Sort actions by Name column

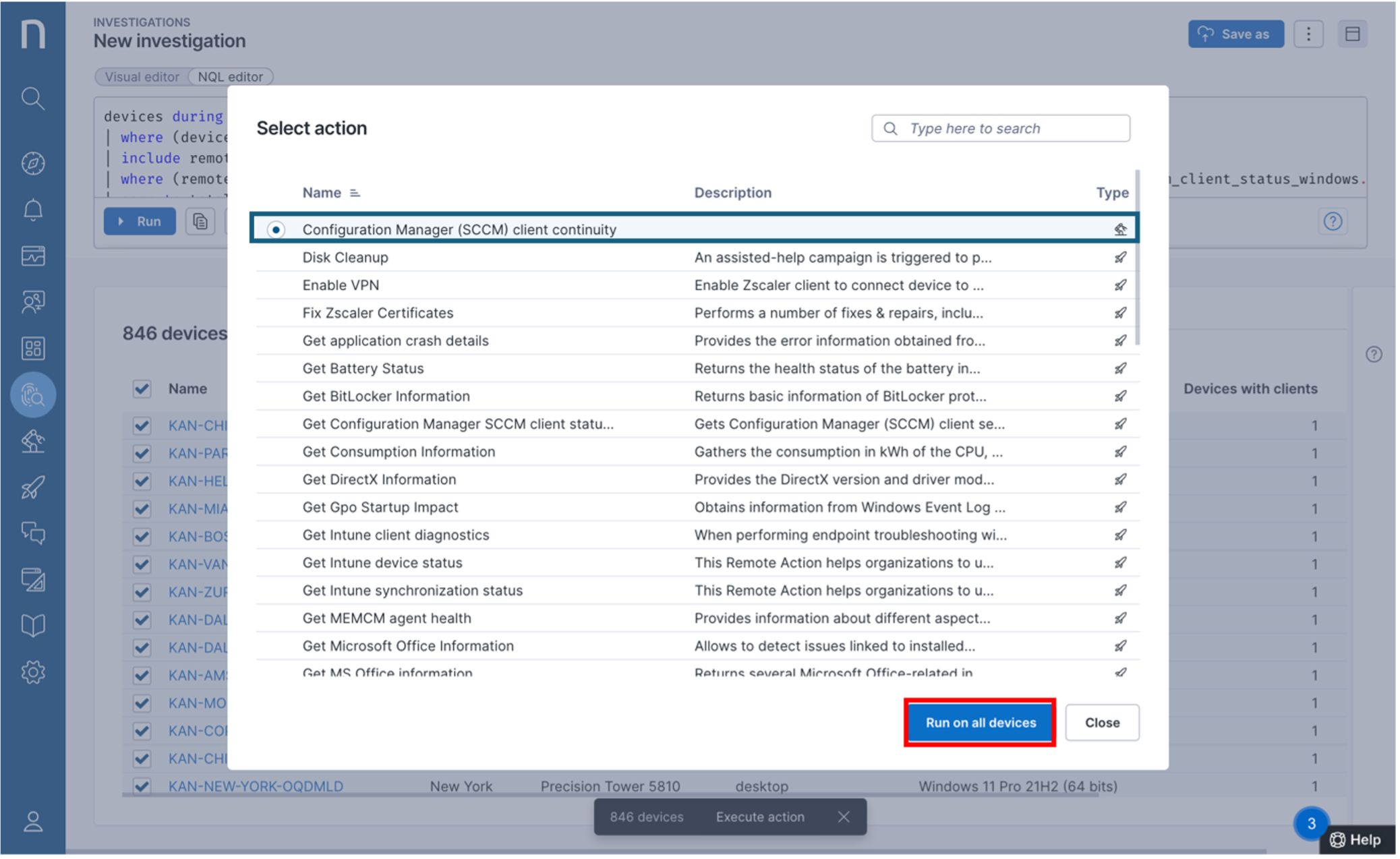[356, 192]
